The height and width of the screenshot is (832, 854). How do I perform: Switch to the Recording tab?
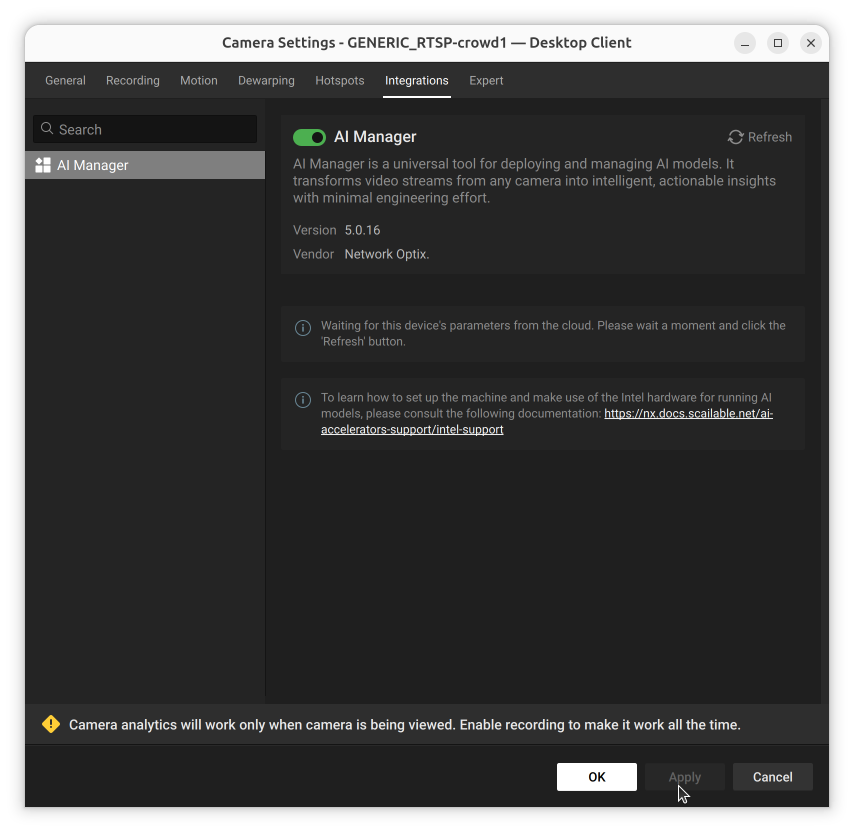(133, 81)
